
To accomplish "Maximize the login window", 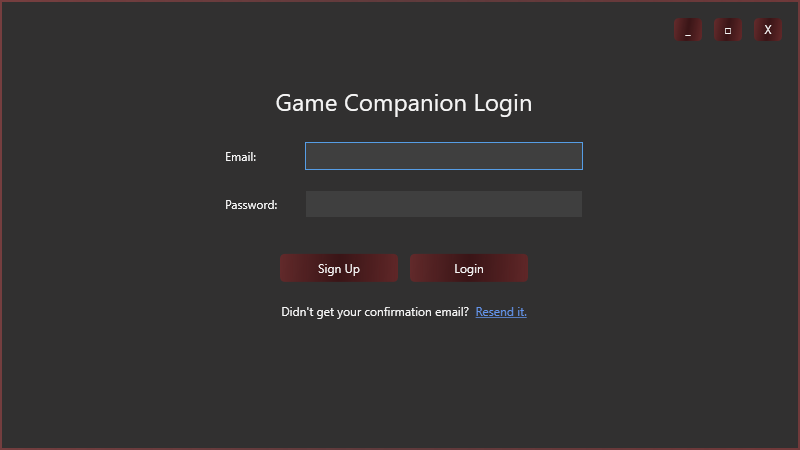I will coord(728,30).
